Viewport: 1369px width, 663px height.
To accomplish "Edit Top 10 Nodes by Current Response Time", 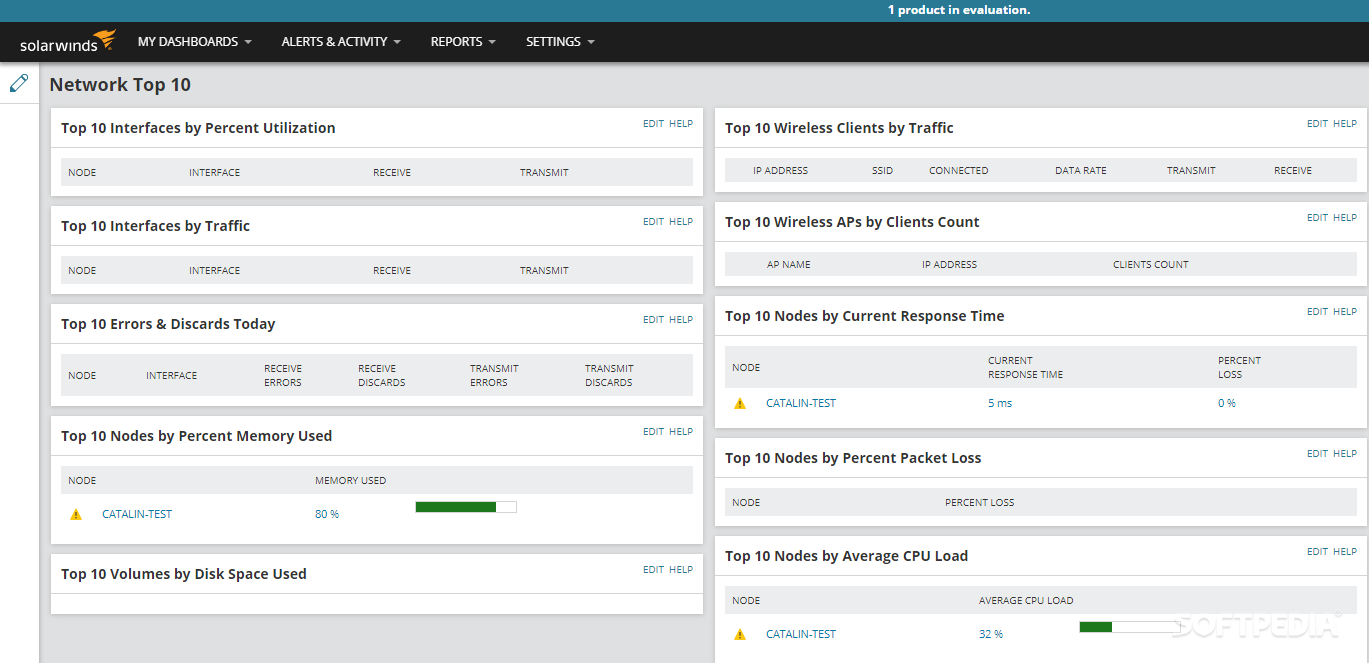I will [x=1317, y=312].
